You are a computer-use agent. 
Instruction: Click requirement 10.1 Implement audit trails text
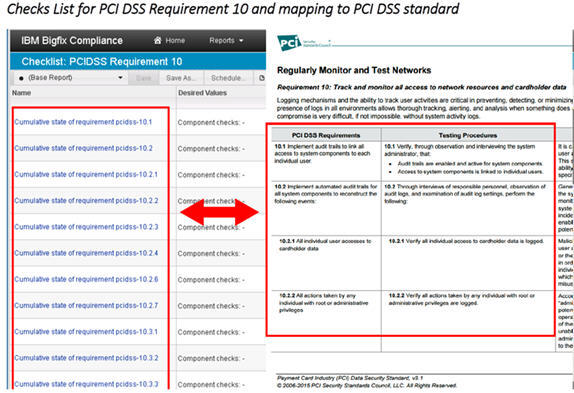[x=323, y=154]
